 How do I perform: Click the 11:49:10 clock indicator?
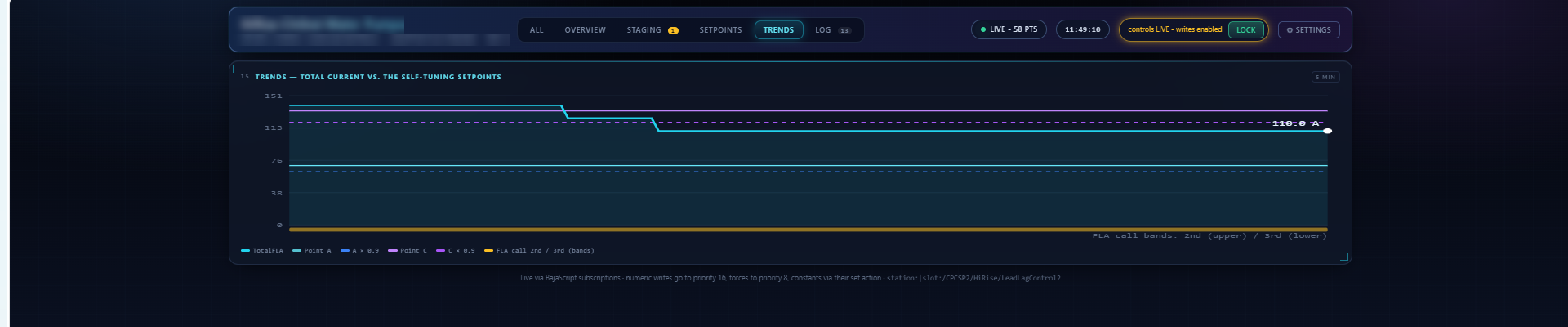point(1082,29)
